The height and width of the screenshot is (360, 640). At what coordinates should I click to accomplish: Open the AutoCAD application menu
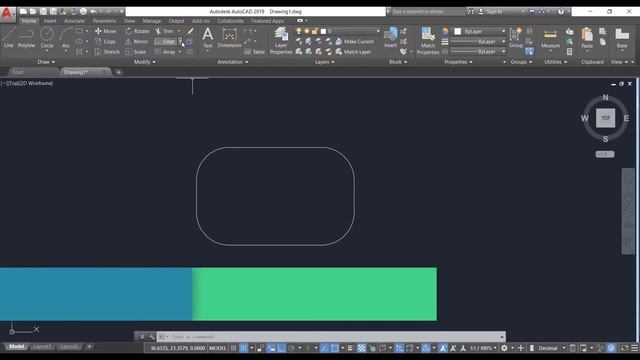pos(7,13)
